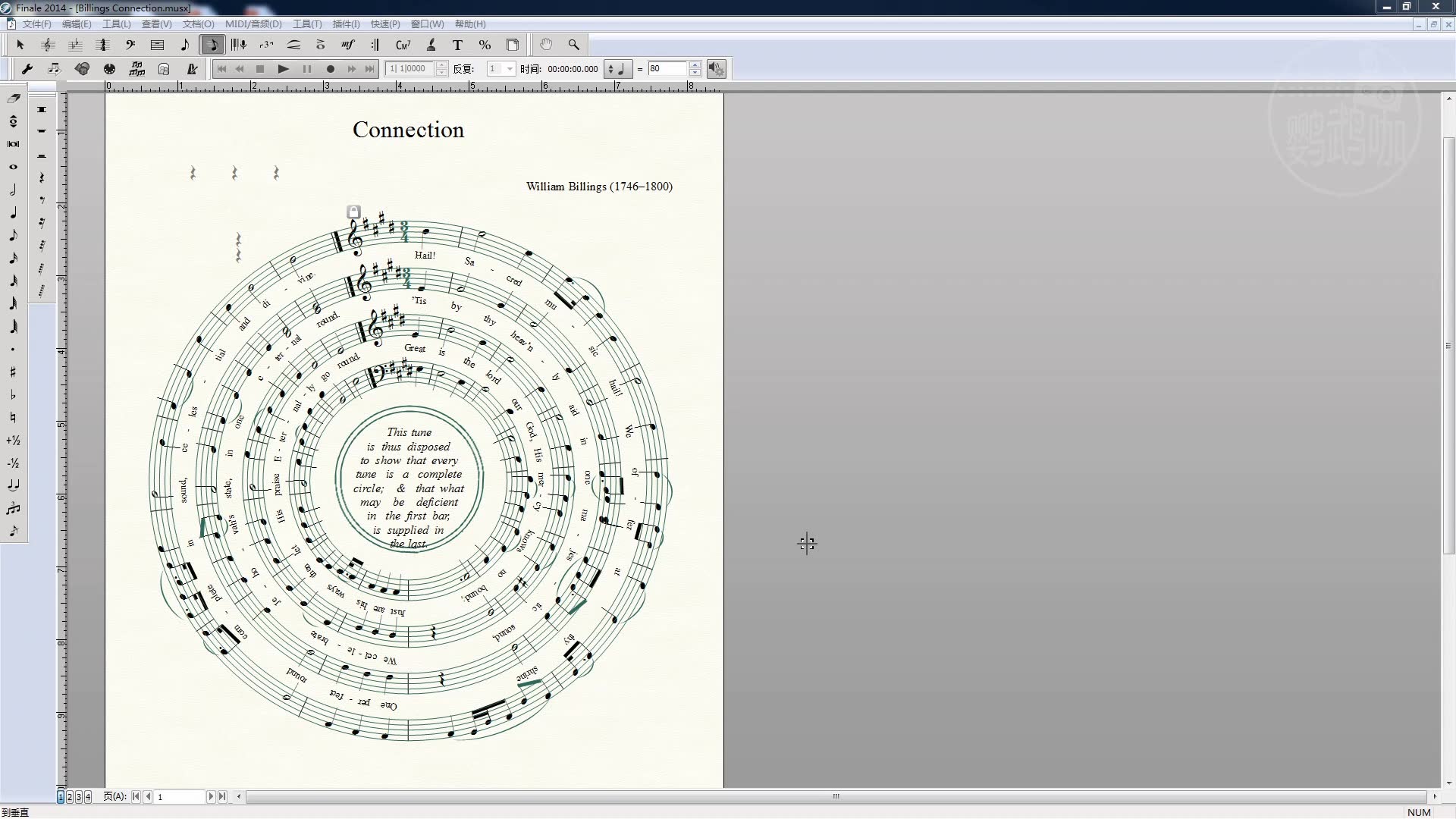The height and width of the screenshot is (819, 1456).
Task: Toggle half note duration in entry palette
Action: pos(13,190)
